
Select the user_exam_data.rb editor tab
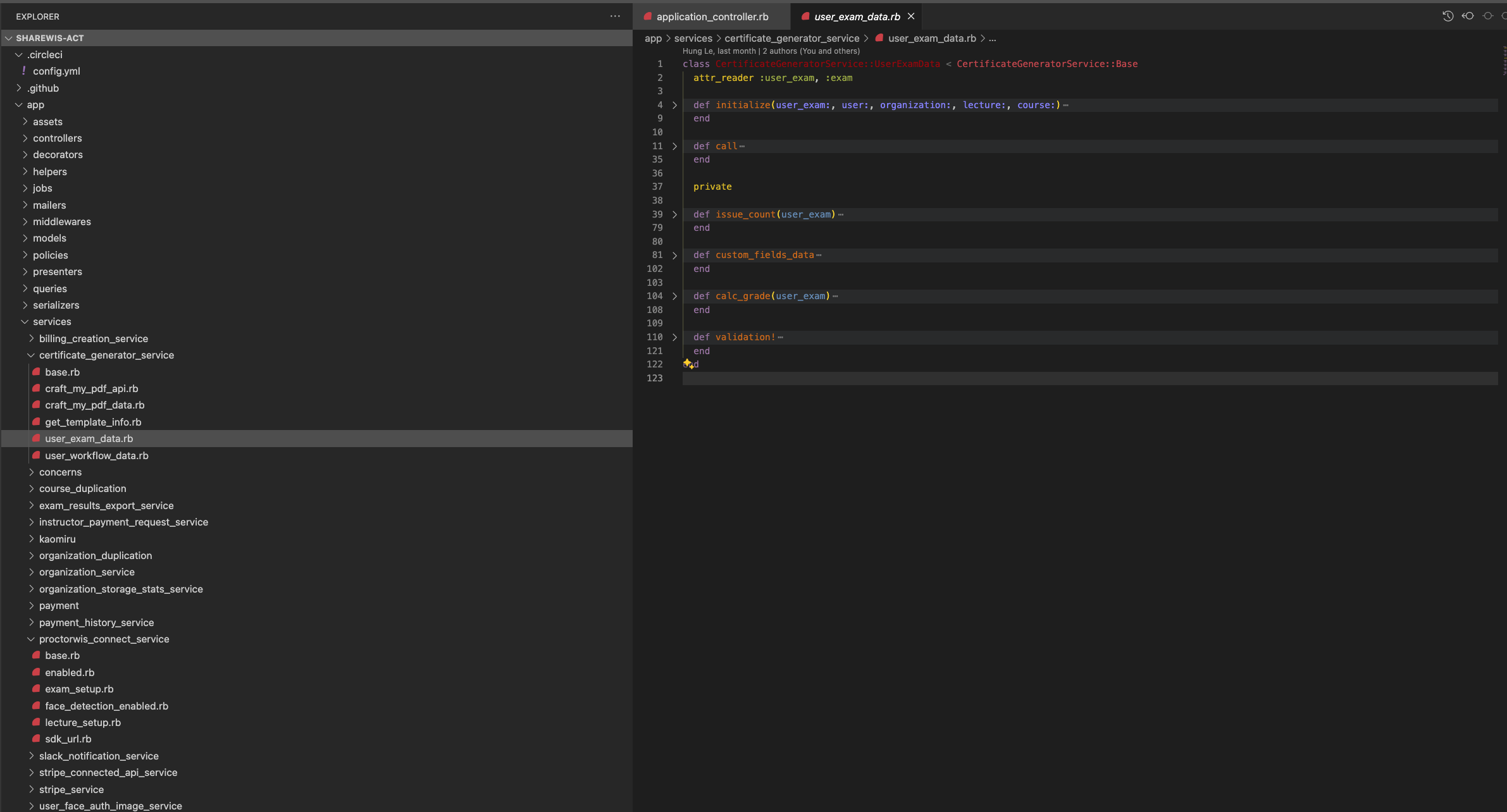[857, 16]
